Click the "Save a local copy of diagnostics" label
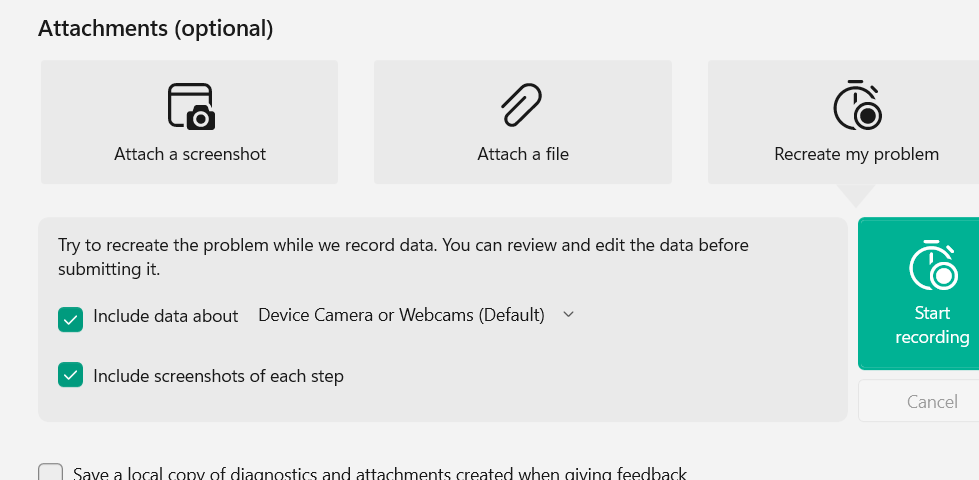 [380, 473]
